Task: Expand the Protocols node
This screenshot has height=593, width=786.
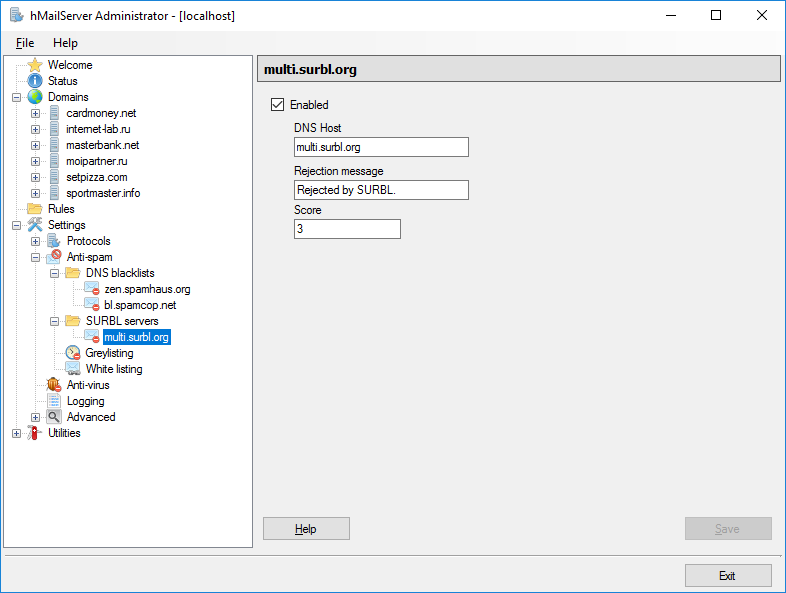Action: click(35, 242)
